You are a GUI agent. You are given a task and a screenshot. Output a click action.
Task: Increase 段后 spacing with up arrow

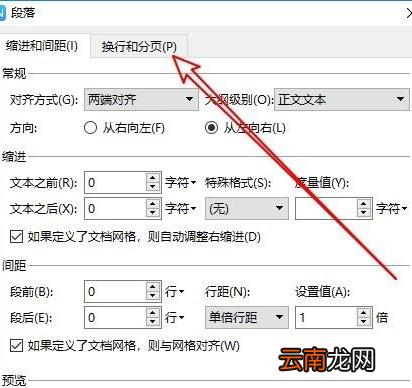coord(153,312)
